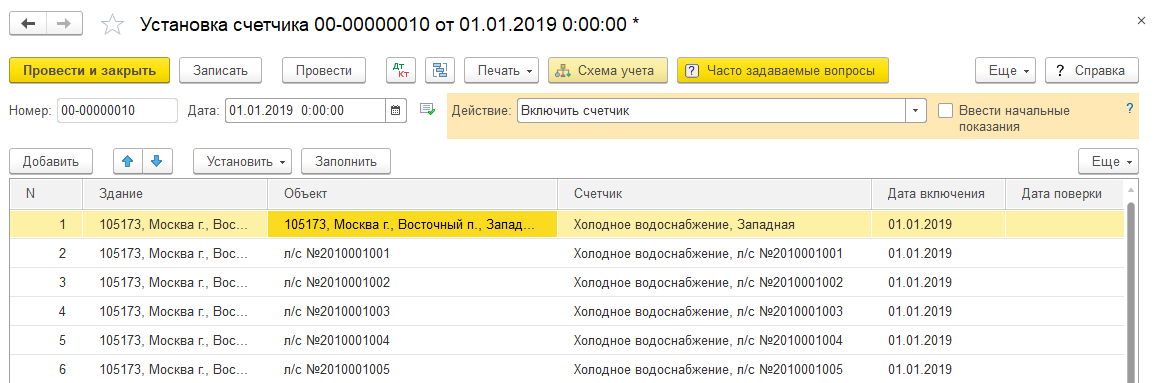The image size is (1156, 383).
Task: Sort by the N column header
Action: point(46,194)
